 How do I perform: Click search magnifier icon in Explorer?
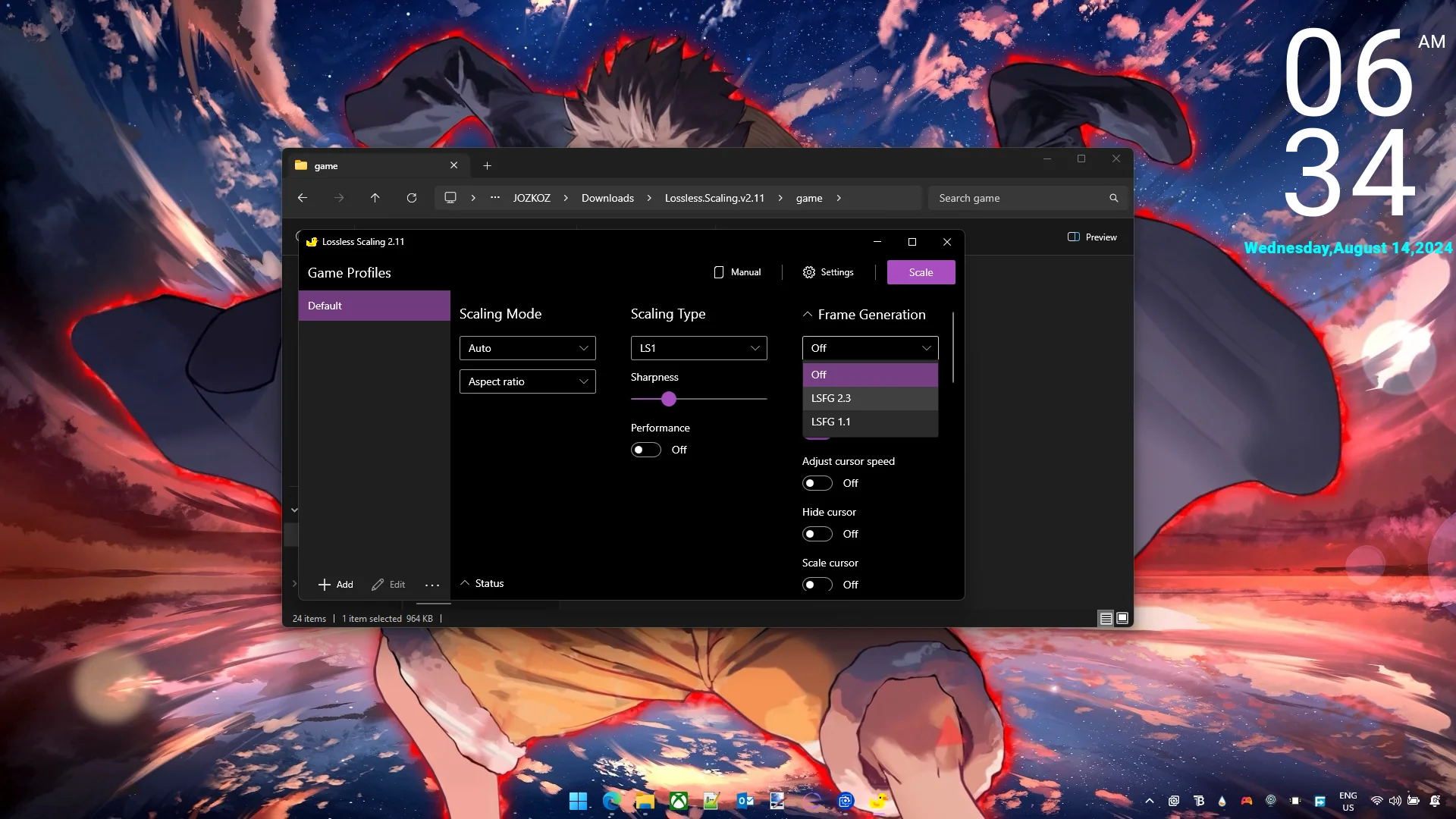[x=1114, y=198]
